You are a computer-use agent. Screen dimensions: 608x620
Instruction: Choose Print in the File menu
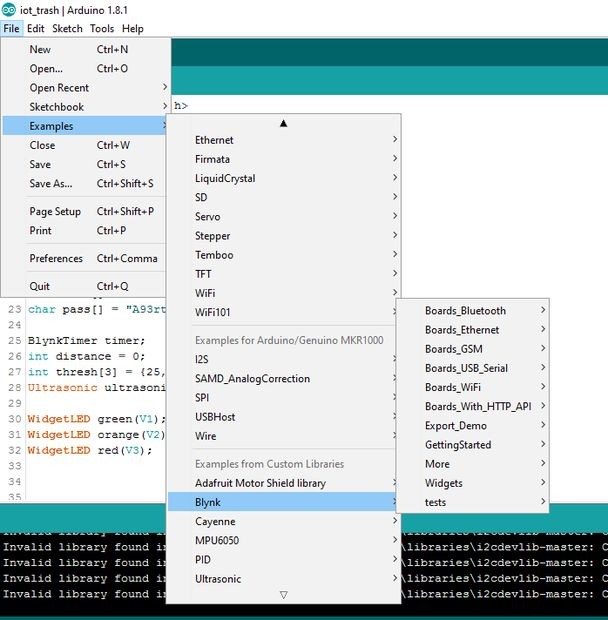tap(85, 230)
